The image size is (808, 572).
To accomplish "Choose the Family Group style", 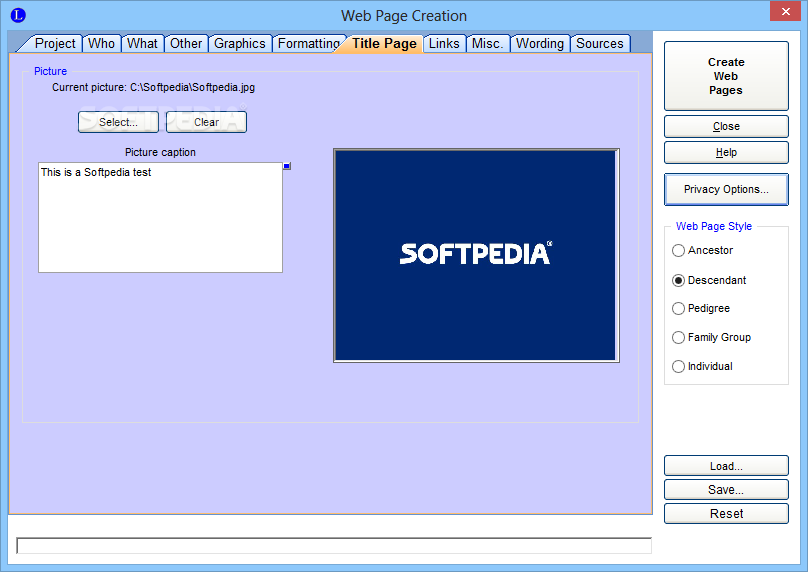I will pos(711,337).
